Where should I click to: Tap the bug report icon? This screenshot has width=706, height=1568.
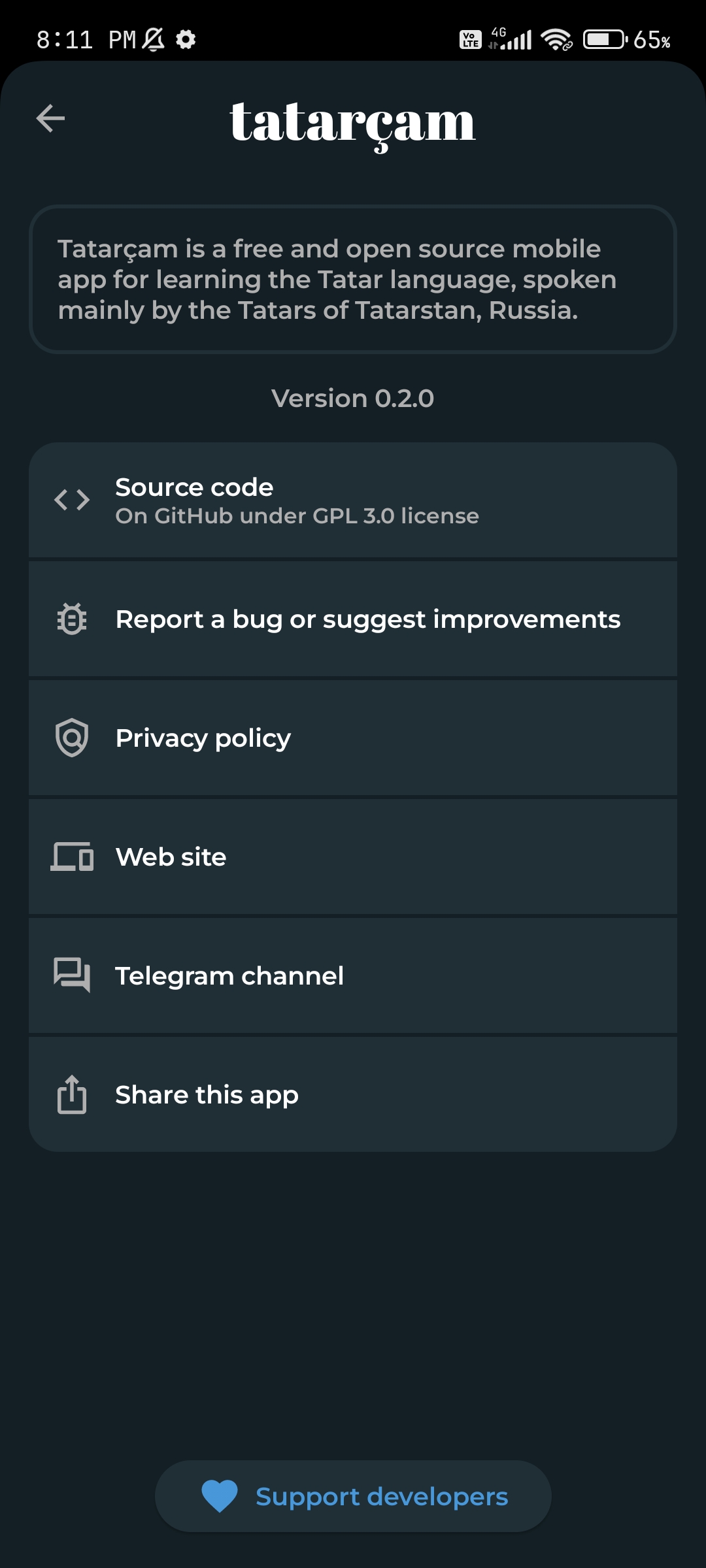pos(72,619)
